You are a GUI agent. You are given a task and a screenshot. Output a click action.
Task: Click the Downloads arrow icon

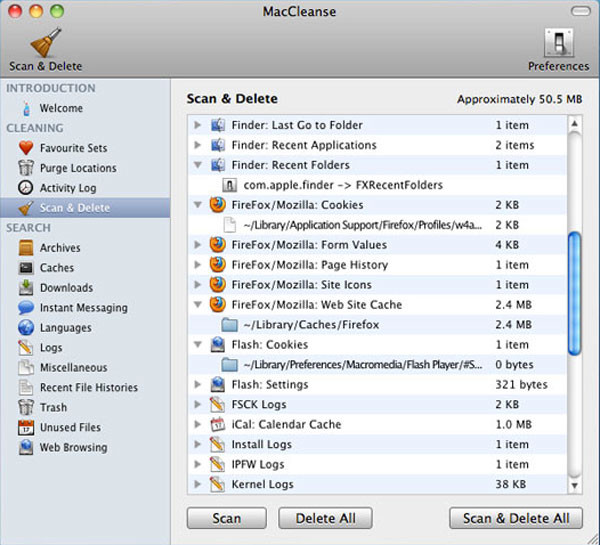click(x=26, y=287)
